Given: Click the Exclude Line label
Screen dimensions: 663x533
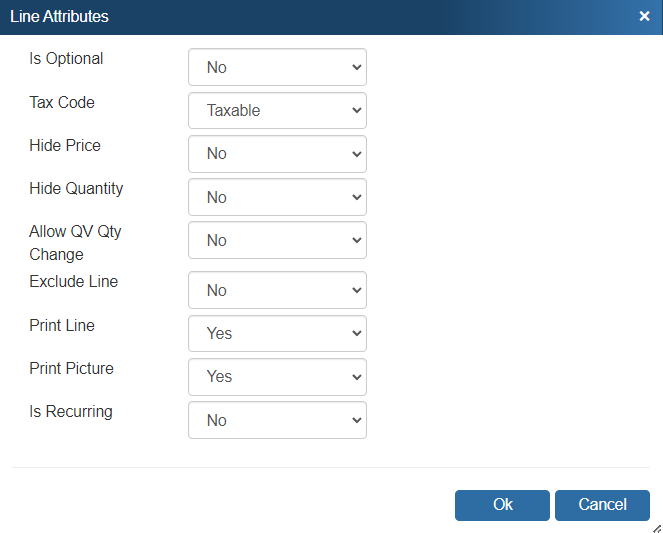Looking at the screenshot, I should point(73,281).
